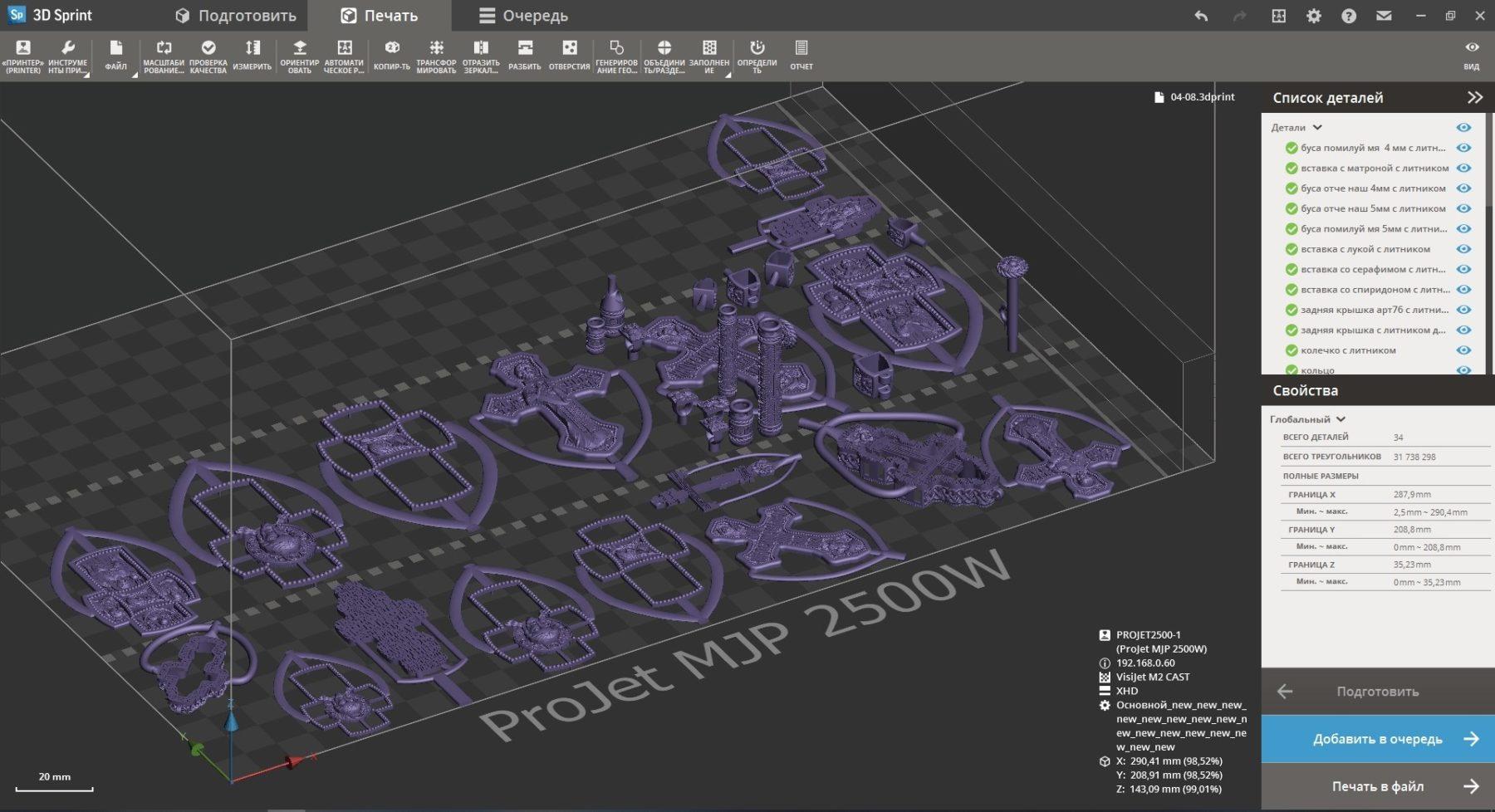This screenshot has width=1495, height=812.
Task: Click the Копир-ть (Copy) tool
Action: (392, 56)
